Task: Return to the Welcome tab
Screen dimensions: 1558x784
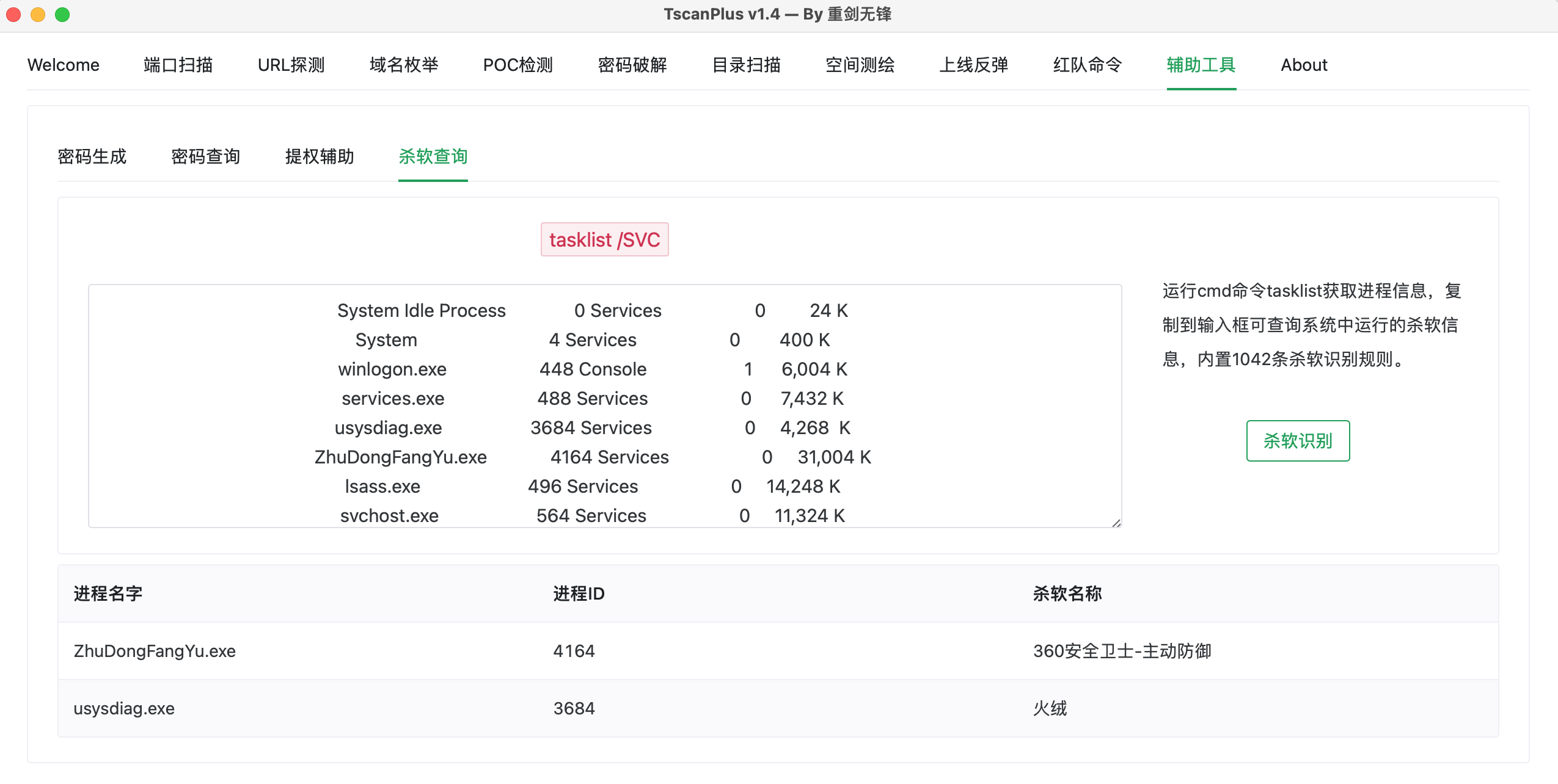Action: pos(64,65)
